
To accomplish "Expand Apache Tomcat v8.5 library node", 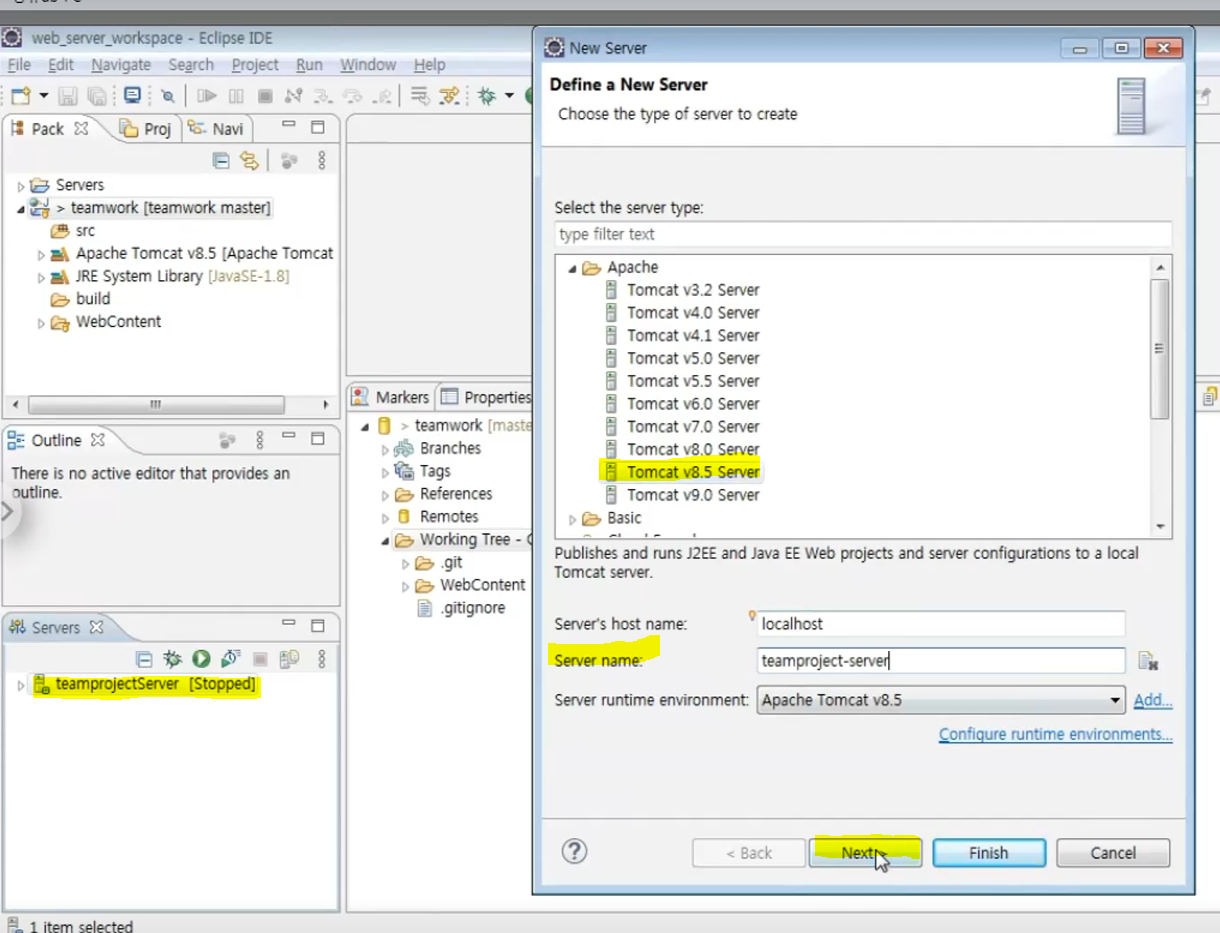I will point(41,254).
